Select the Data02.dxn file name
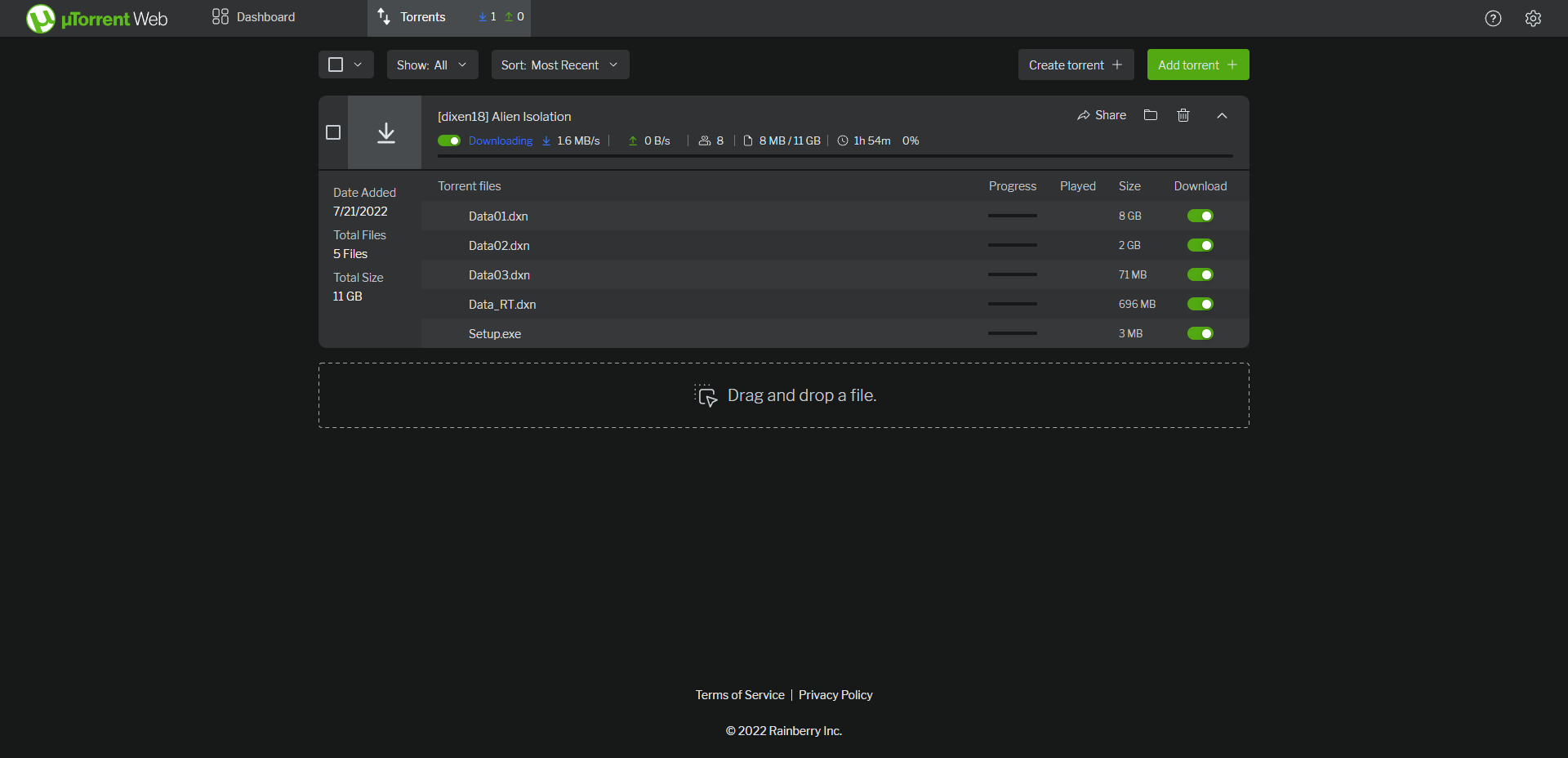 (499, 246)
